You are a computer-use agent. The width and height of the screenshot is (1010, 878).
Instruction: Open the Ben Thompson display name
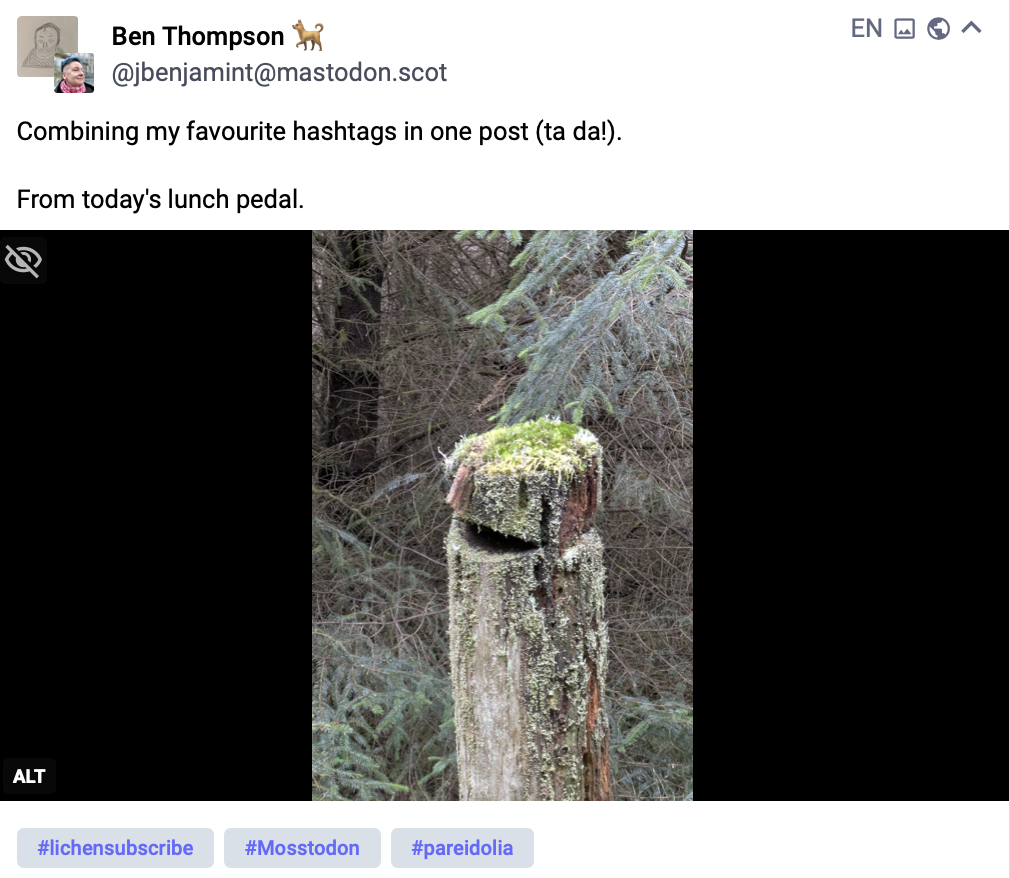[x=198, y=36]
